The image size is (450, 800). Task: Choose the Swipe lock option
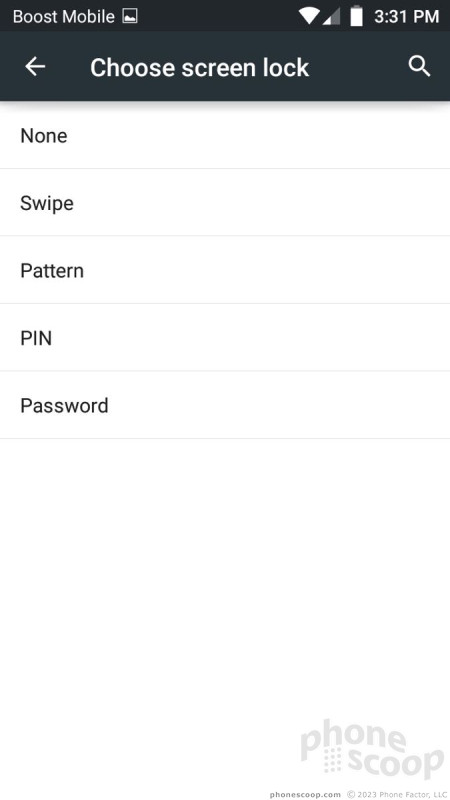click(x=225, y=203)
